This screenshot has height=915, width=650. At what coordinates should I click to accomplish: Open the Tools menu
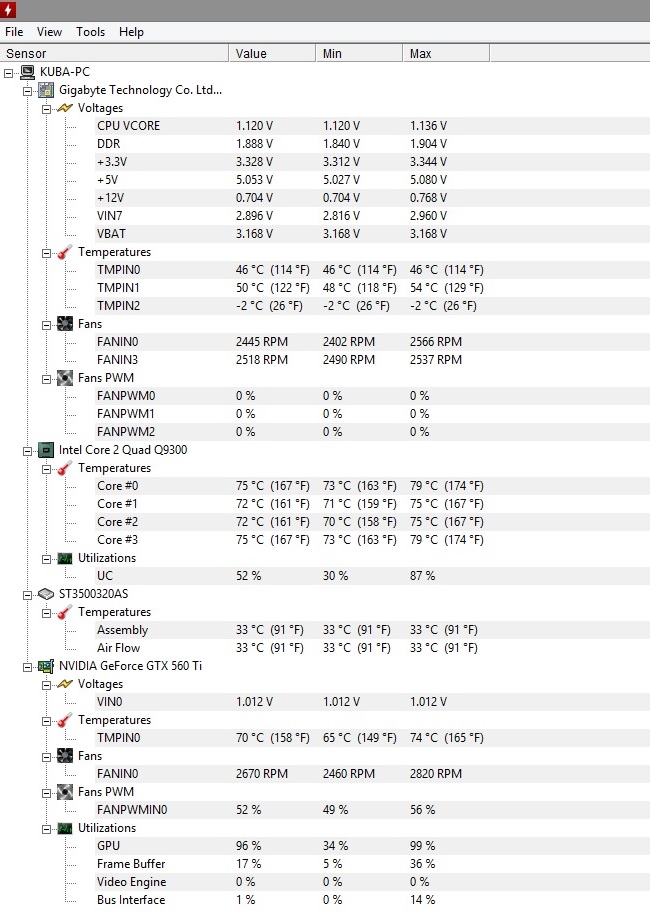click(x=90, y=32)
